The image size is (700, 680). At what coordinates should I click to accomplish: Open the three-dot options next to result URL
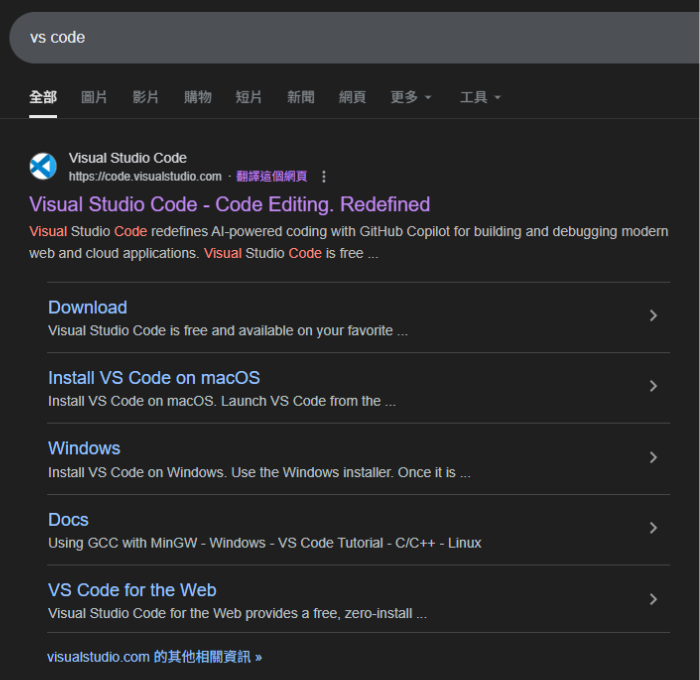[324, 177]
